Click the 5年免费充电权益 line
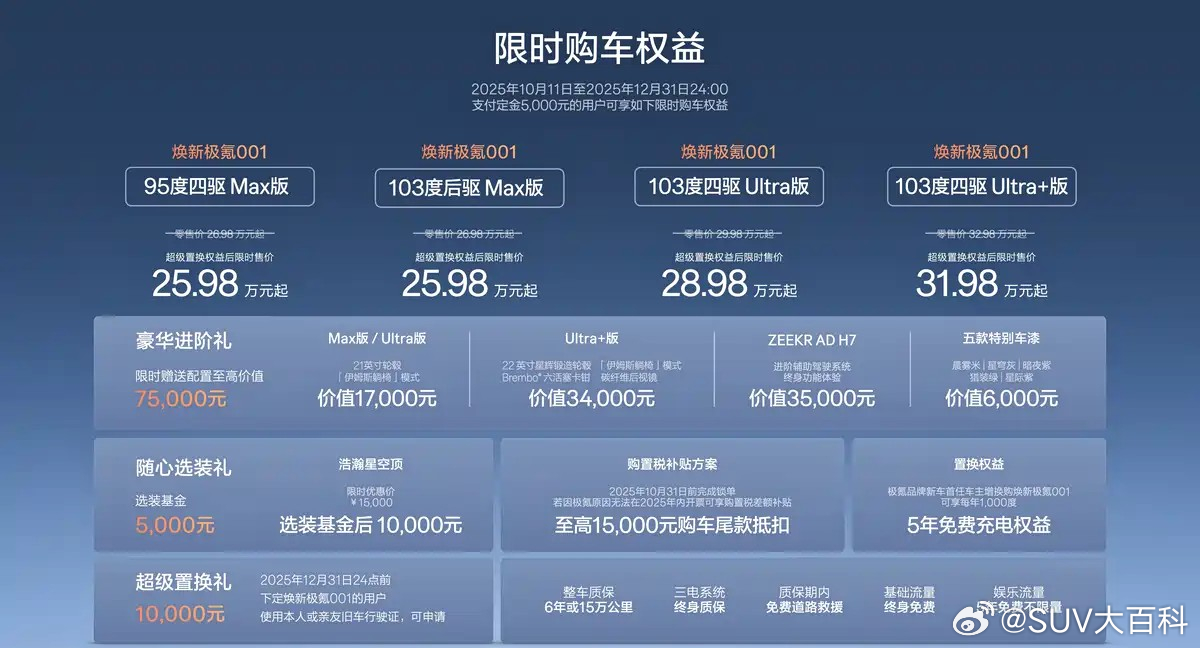Image resolution: width=1200 pixels, height=648 pixels. (979, 525)
